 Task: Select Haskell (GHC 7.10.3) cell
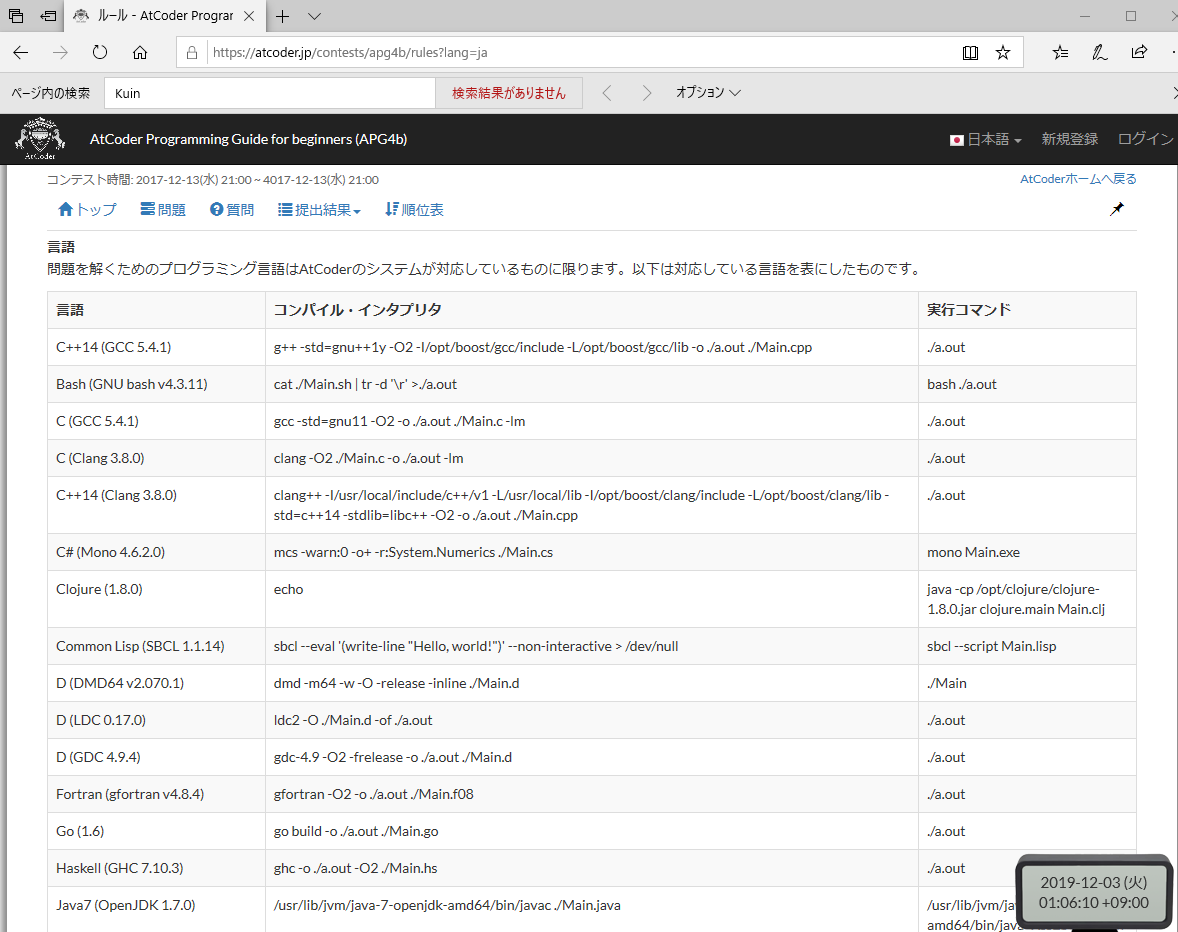coord(156,868)
